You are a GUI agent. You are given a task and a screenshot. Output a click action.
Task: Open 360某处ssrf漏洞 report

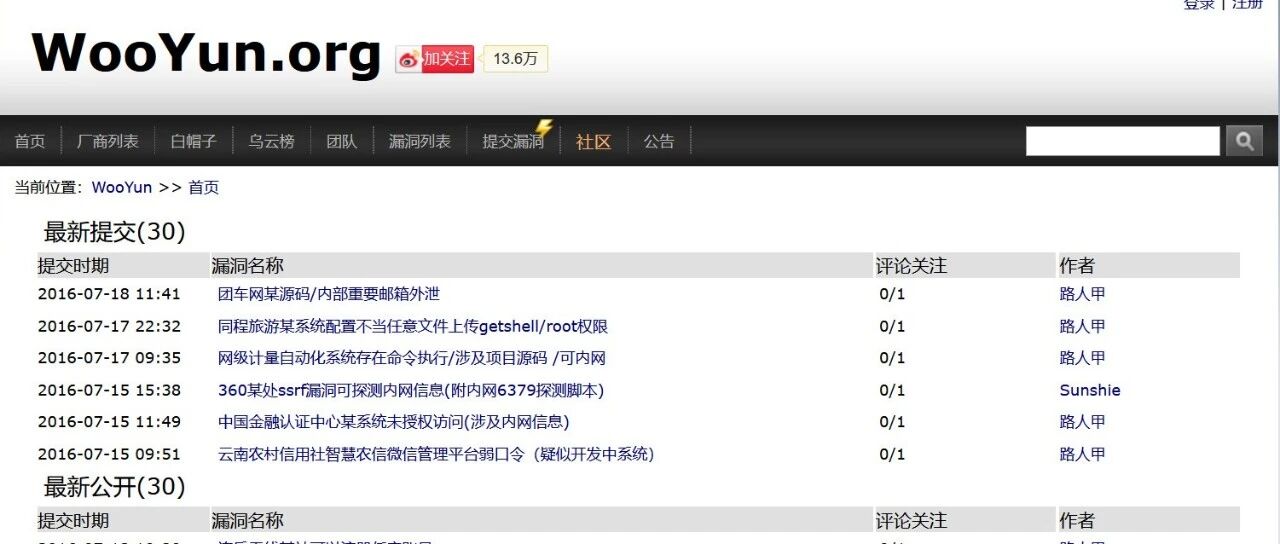[411, 390]
